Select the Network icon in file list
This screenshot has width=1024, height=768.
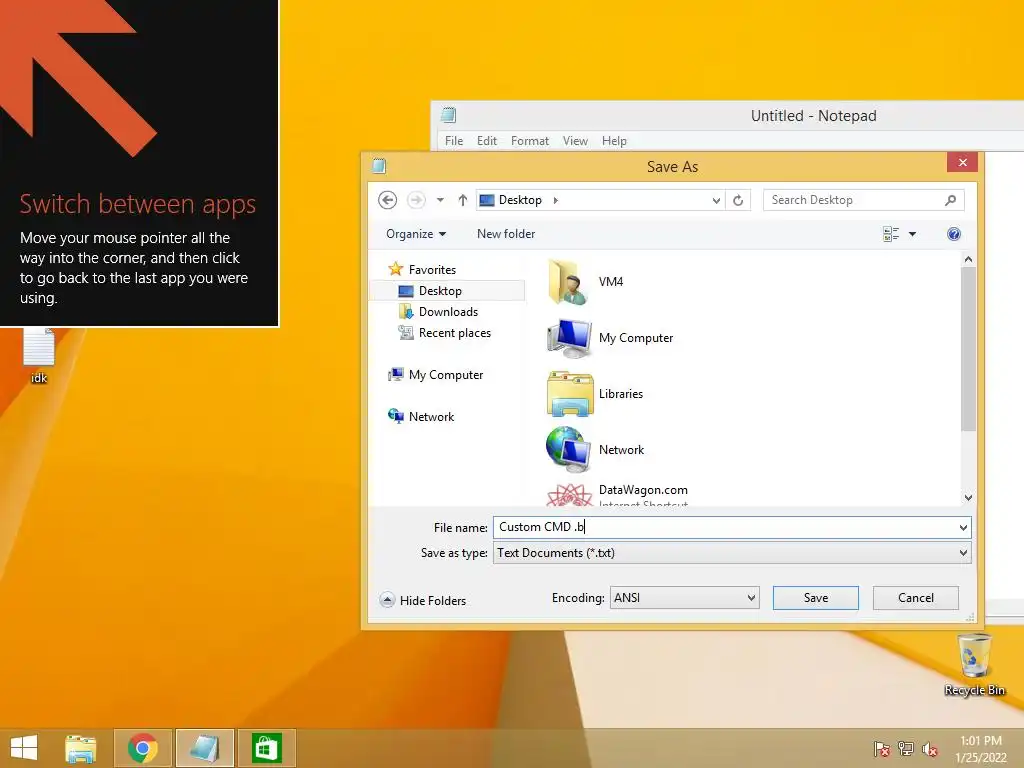568,449
